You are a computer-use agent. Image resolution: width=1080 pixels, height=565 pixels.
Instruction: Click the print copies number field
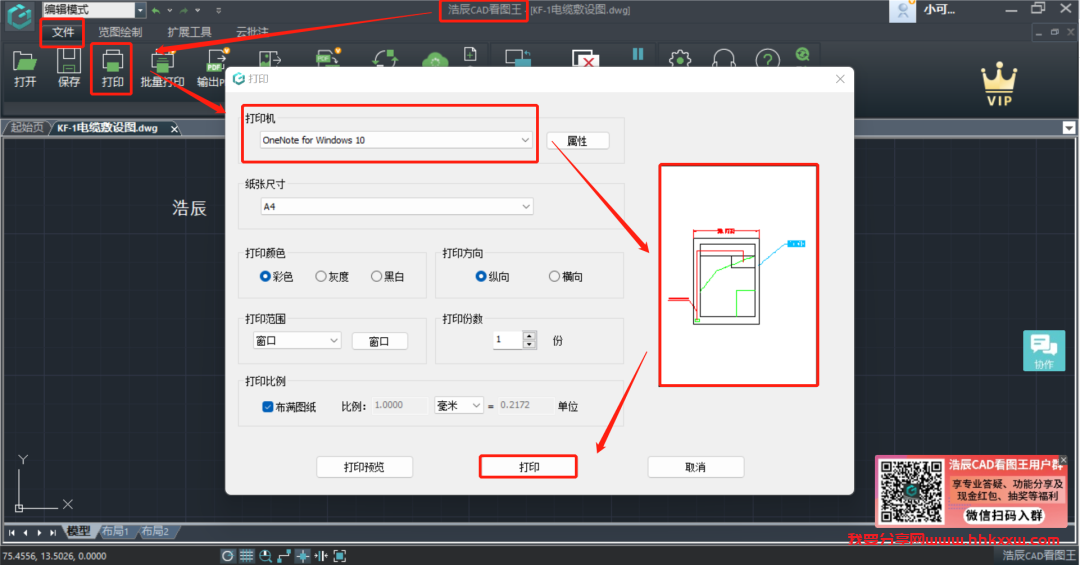click(508, 340)
